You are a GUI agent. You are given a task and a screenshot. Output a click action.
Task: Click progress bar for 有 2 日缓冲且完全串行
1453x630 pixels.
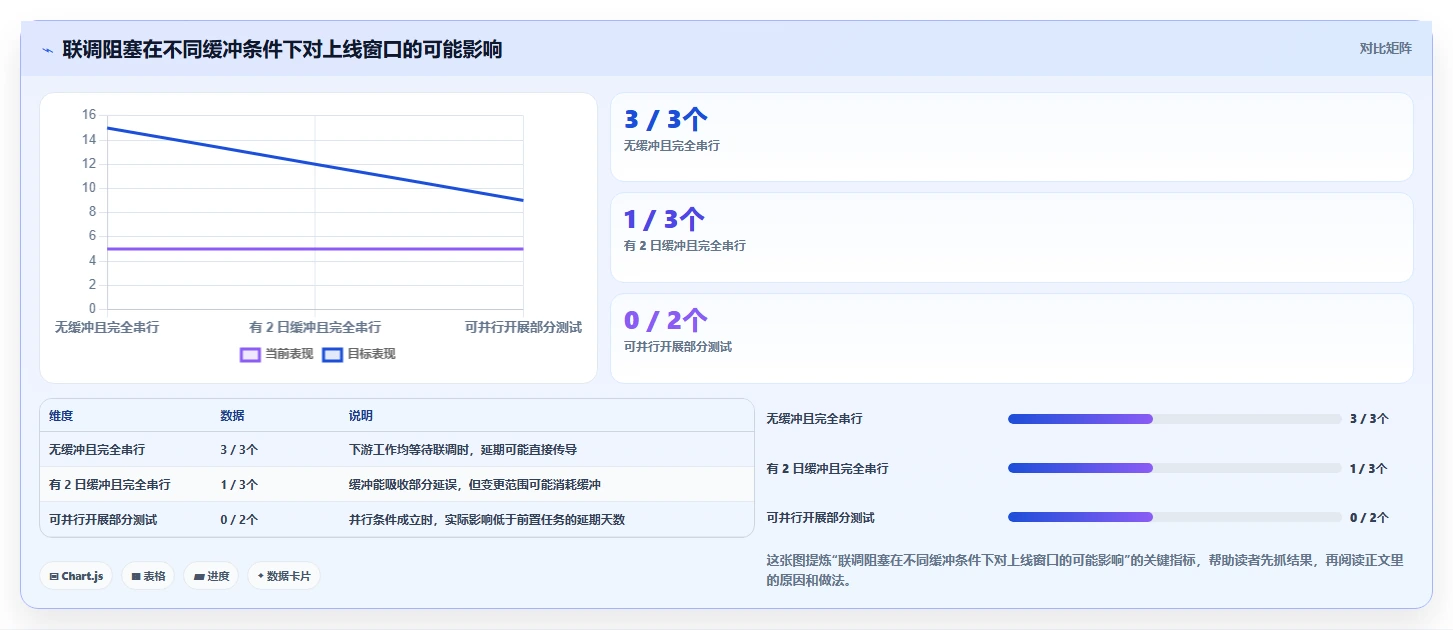1174,468
